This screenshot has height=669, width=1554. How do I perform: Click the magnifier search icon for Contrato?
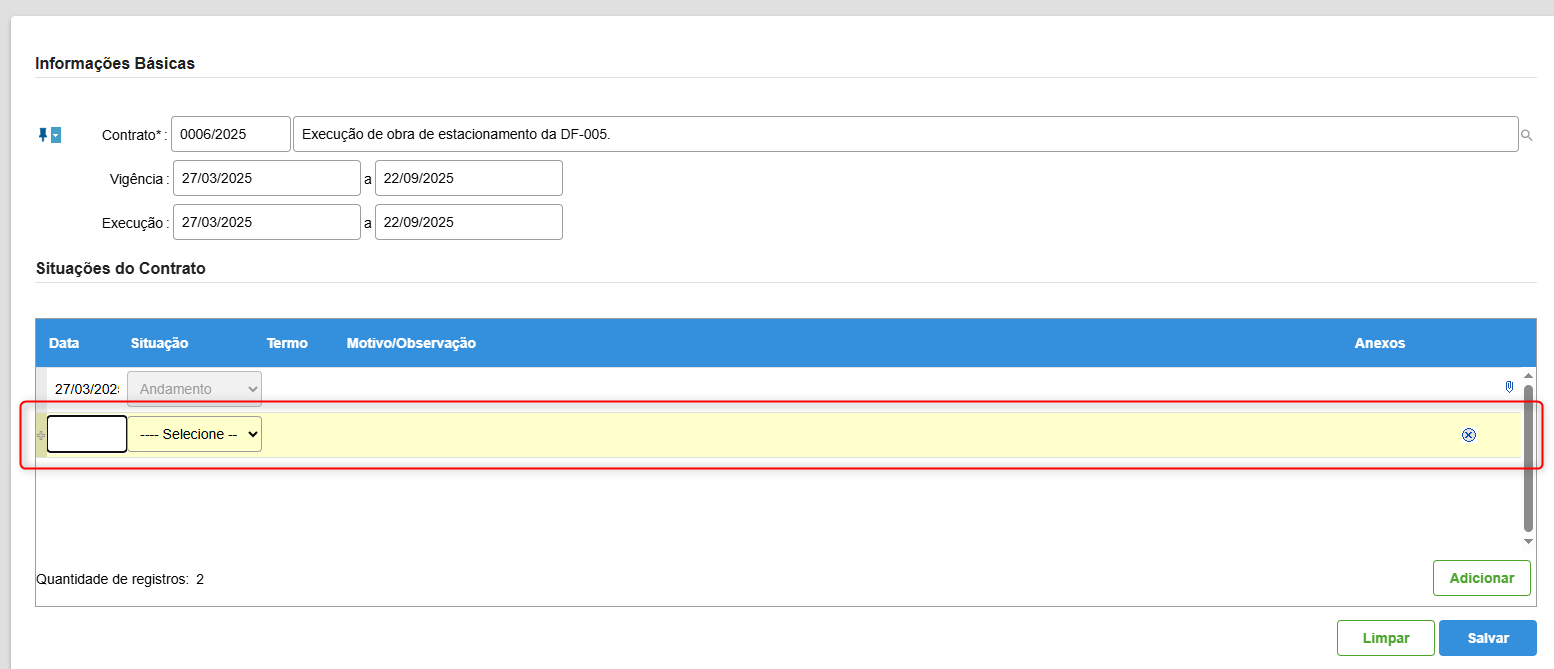pyautogui.click(x=1527, y=135)
